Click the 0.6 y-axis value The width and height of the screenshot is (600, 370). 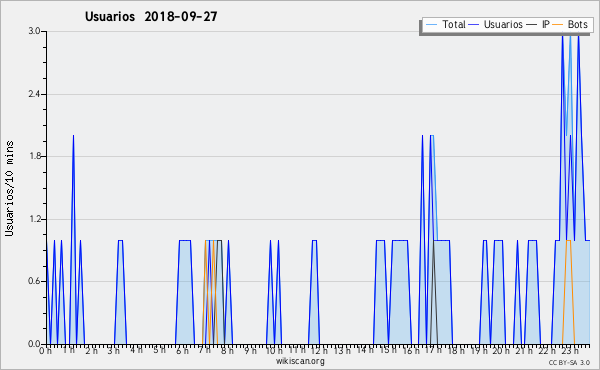[x=34, y=281]
